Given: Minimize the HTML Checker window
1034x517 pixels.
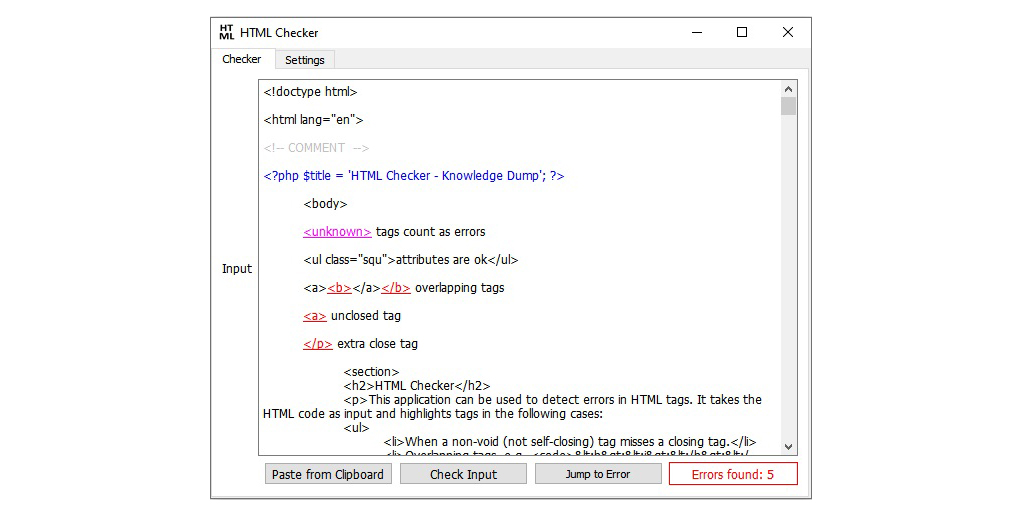Looking at the screenshot, I should pyautogui.click(x=696, y=32).
